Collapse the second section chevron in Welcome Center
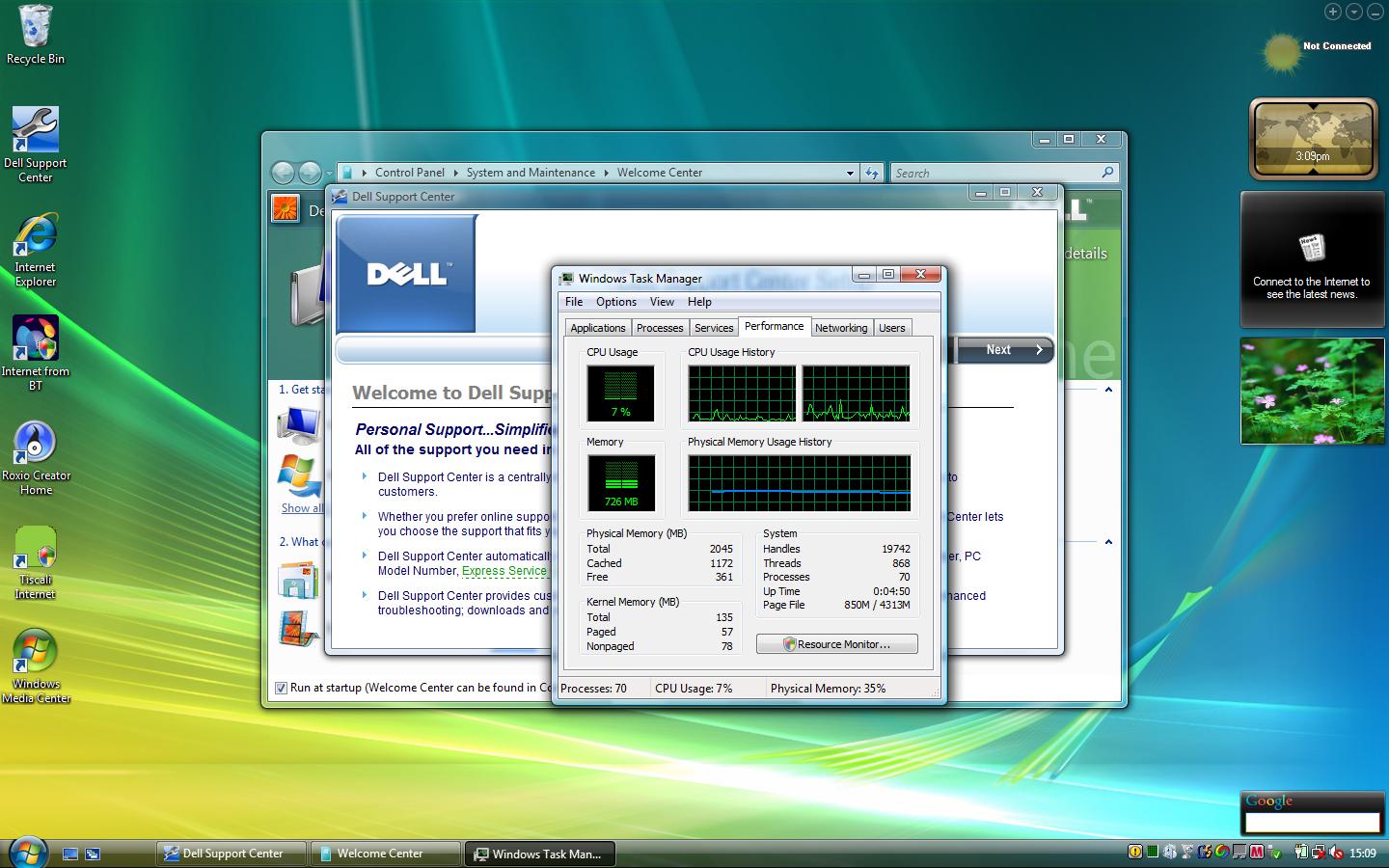Image resolution: width=1389 pixels, height=868 pixels. (x=1108, y=542)
